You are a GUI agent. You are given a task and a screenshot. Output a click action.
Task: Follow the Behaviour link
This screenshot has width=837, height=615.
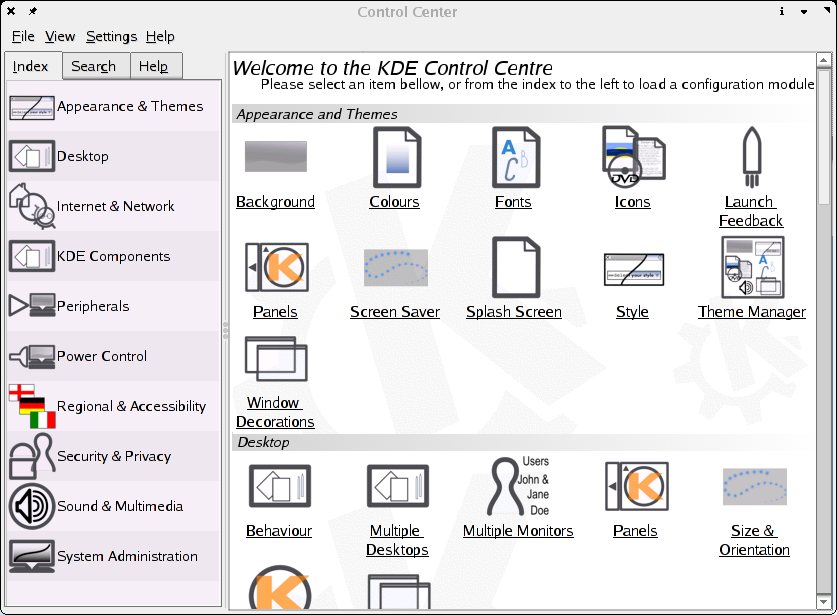(279, 531)
